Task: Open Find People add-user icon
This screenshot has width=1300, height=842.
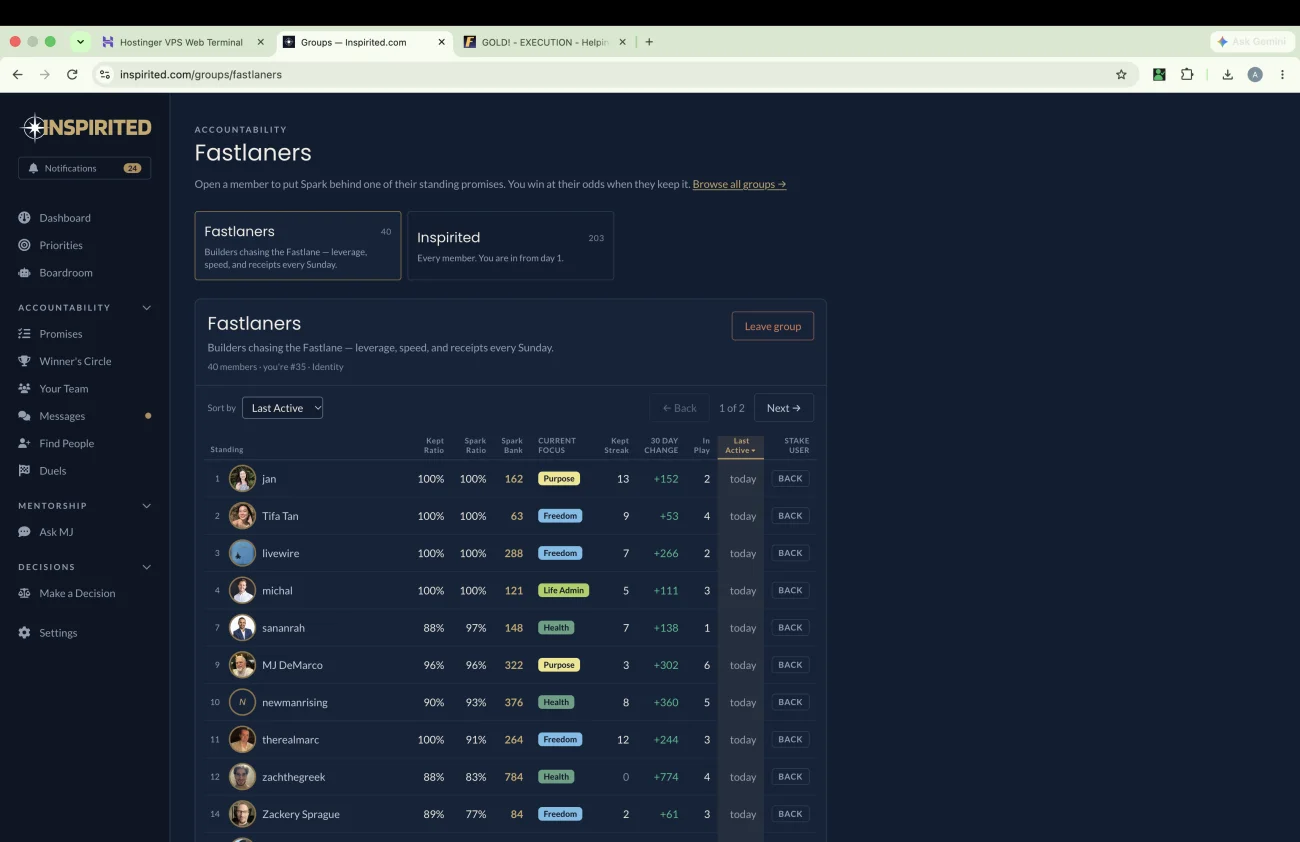Action: click(25, 443)
